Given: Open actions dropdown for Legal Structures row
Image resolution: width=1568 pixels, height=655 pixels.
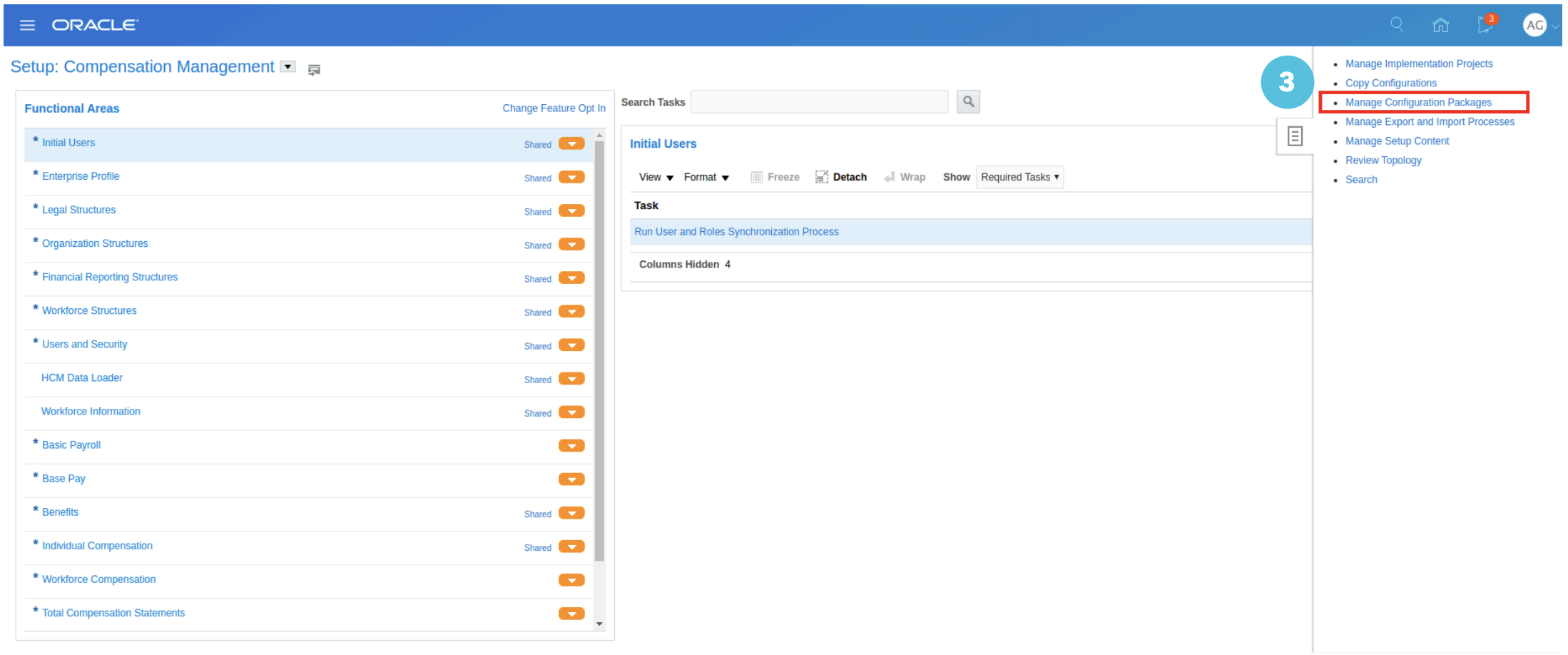Looking at the screenshot, I should pos(571,210).
